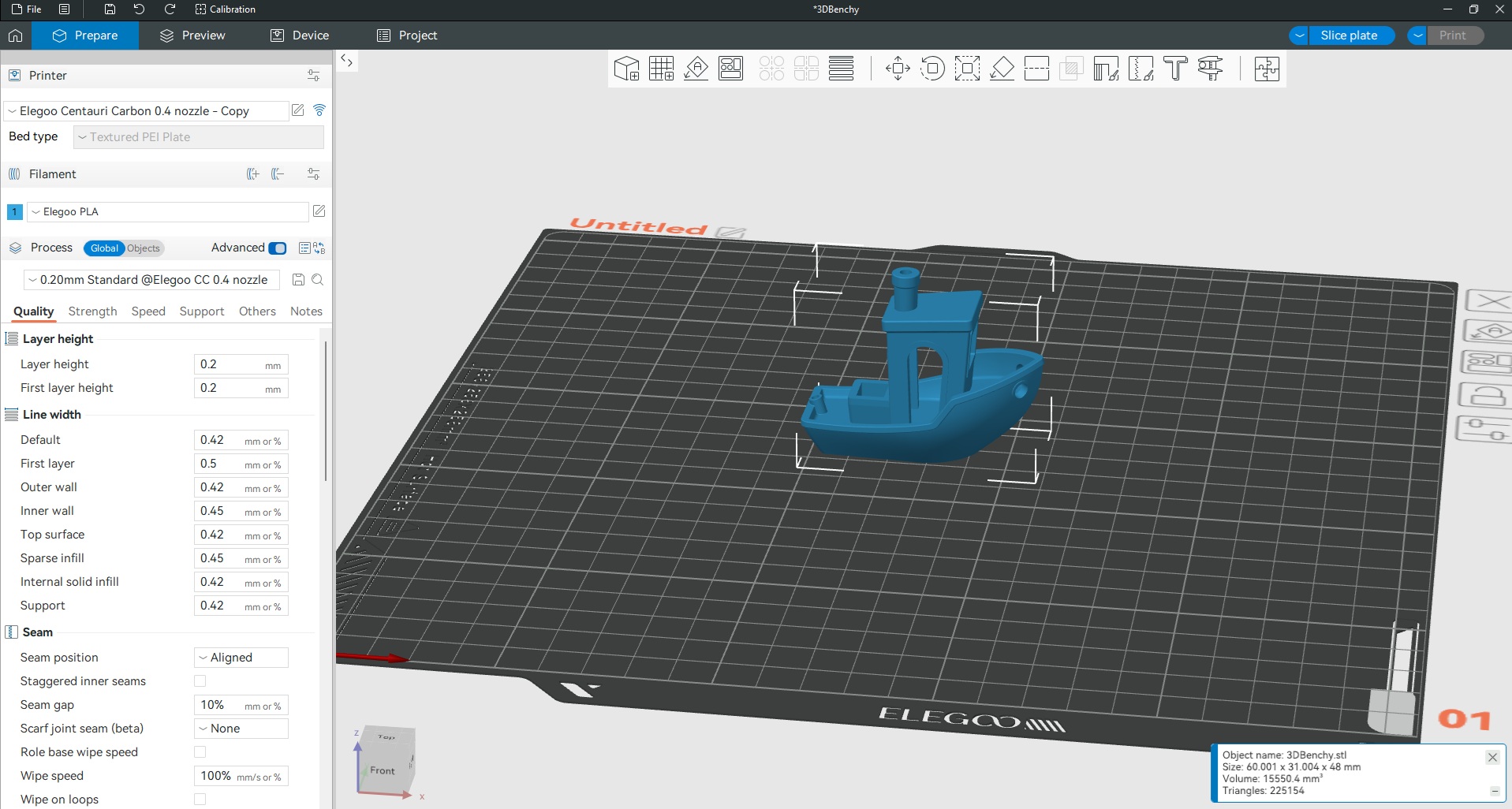1512x809 pixels.
Task: Open the 0.20mm Standard process dropdown
Action: pos(153,280)
